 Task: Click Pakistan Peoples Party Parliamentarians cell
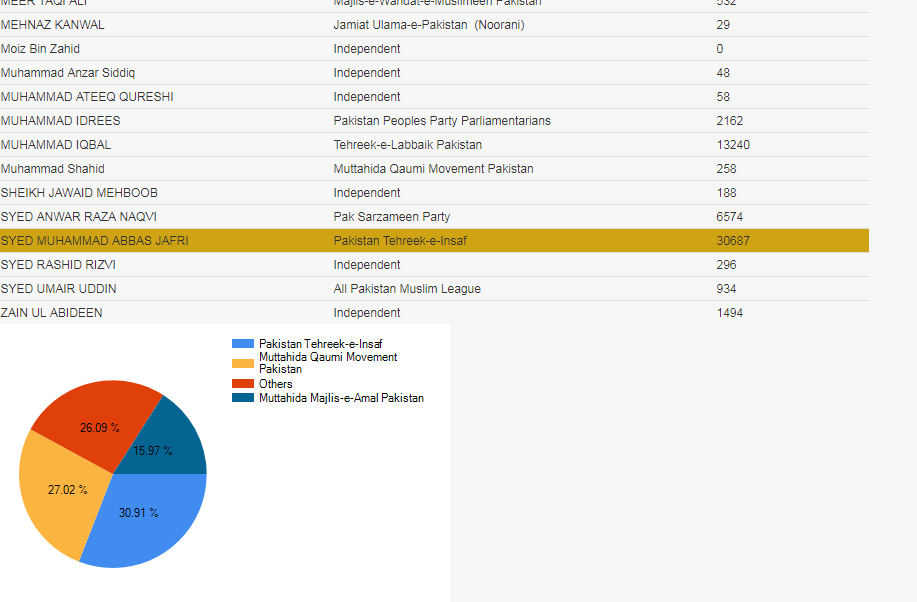click(x=442, y=121)
